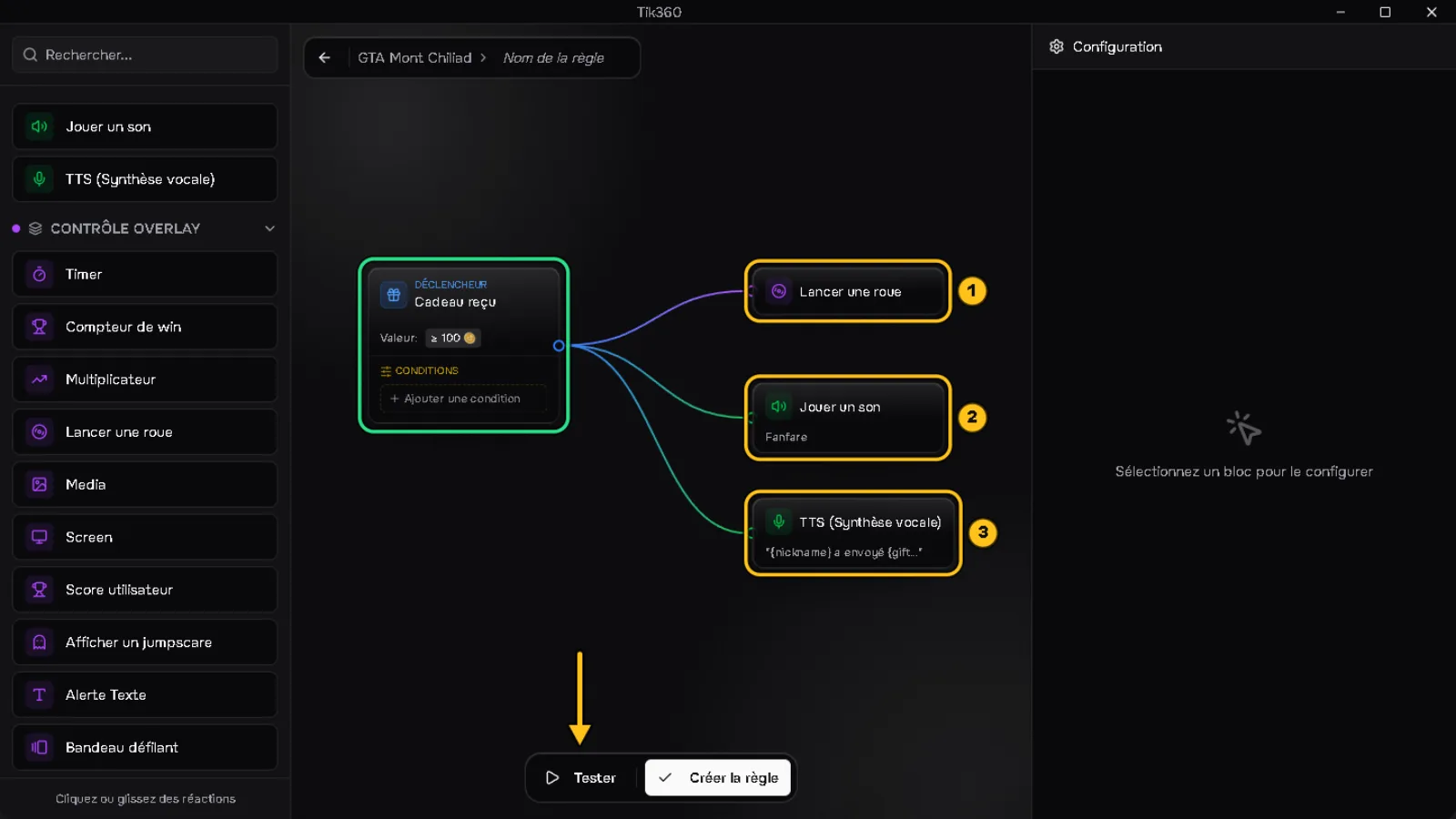The height and width of the screenshot is (819, 1456).
Task: Click the microphone icon in the canvas TTS node
Action: pos(779,521)
